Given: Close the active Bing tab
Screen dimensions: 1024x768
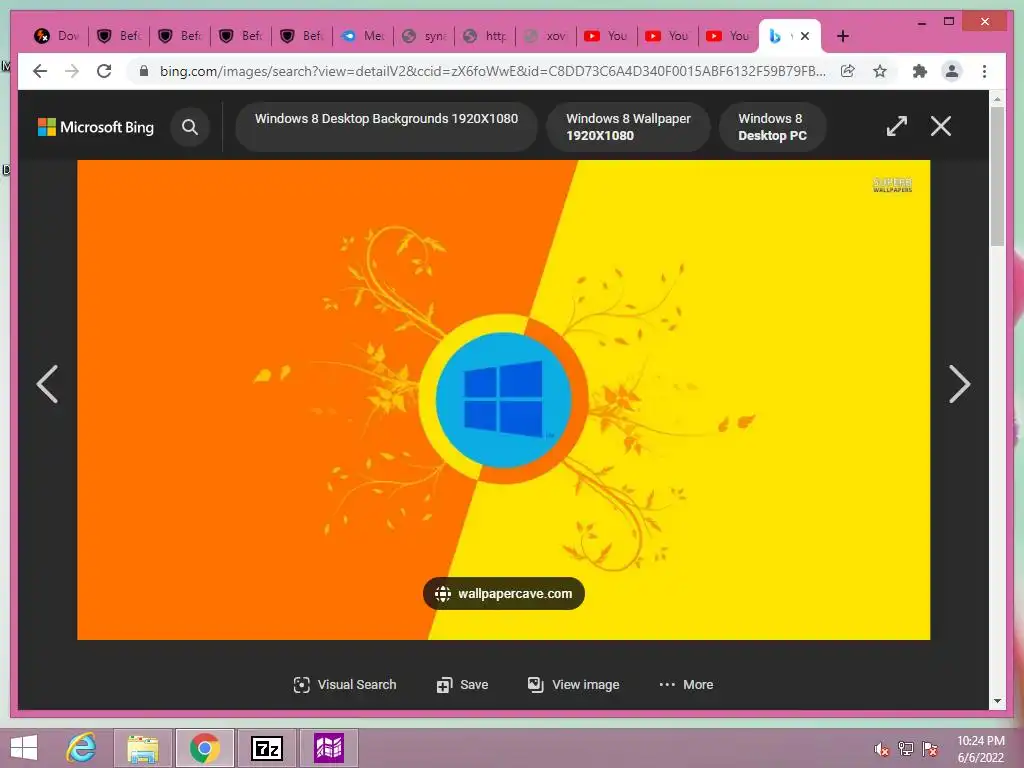Looking at the screenshot, I should [805, 36].
